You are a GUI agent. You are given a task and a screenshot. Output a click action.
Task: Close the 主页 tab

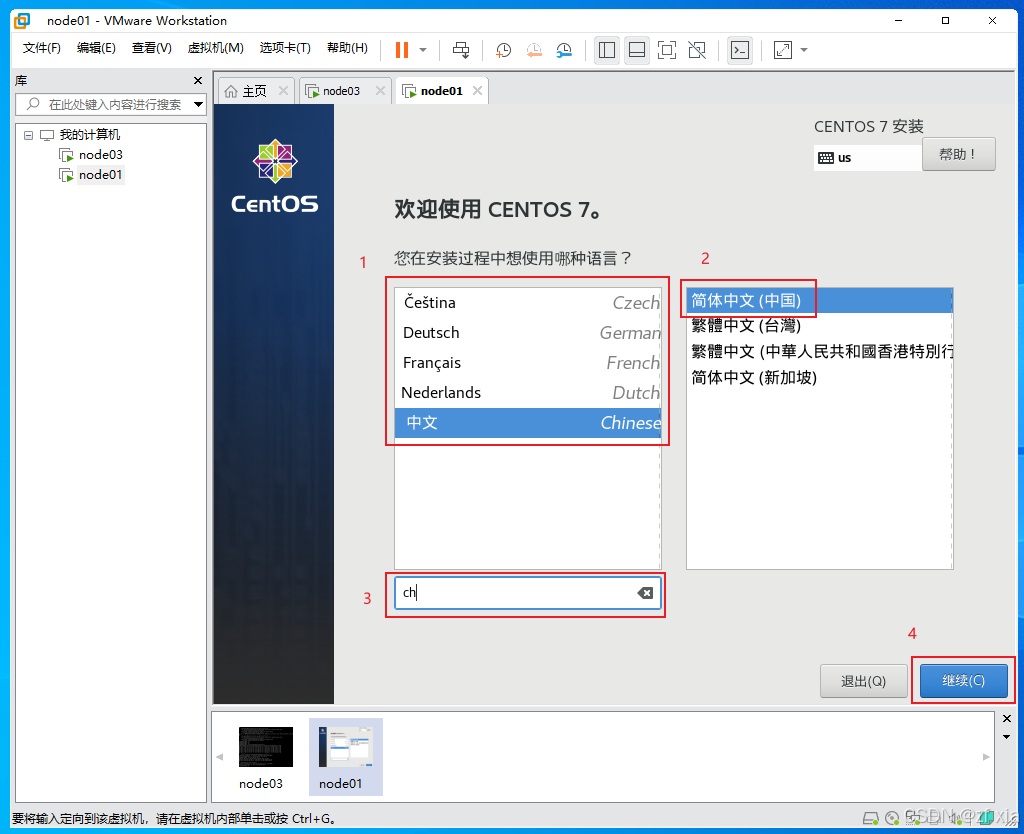coord(283,91)
